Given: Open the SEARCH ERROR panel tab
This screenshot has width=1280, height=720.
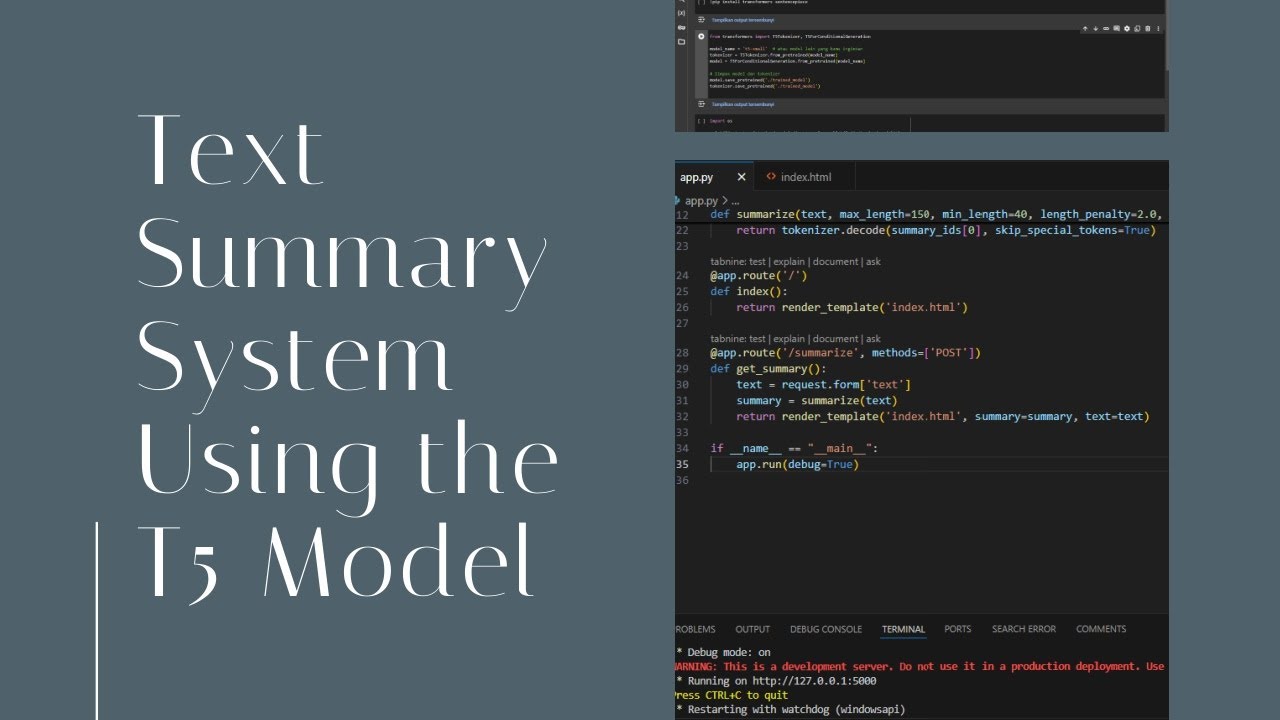Looking at the screenshot, I should click(x=1024, y=629).
